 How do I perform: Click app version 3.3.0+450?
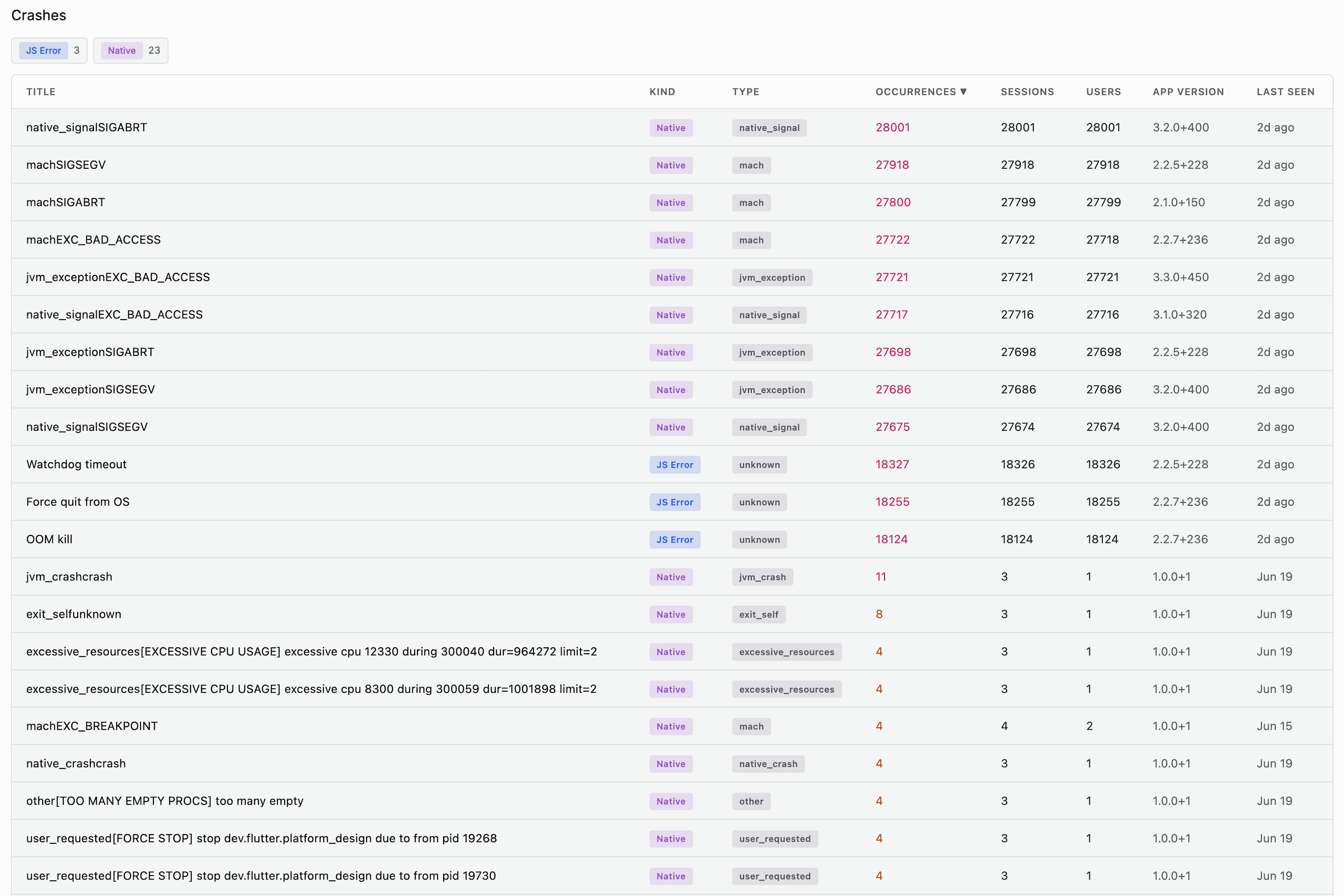[x=1180, y=277]
